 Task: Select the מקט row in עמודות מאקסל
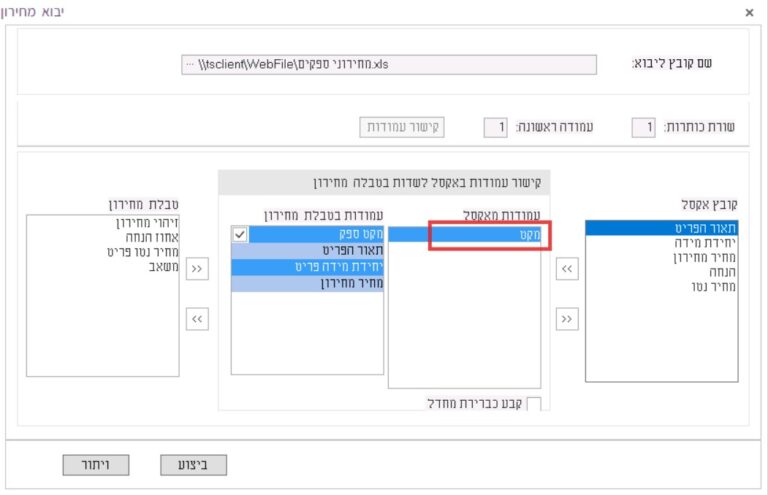point(465,235)
